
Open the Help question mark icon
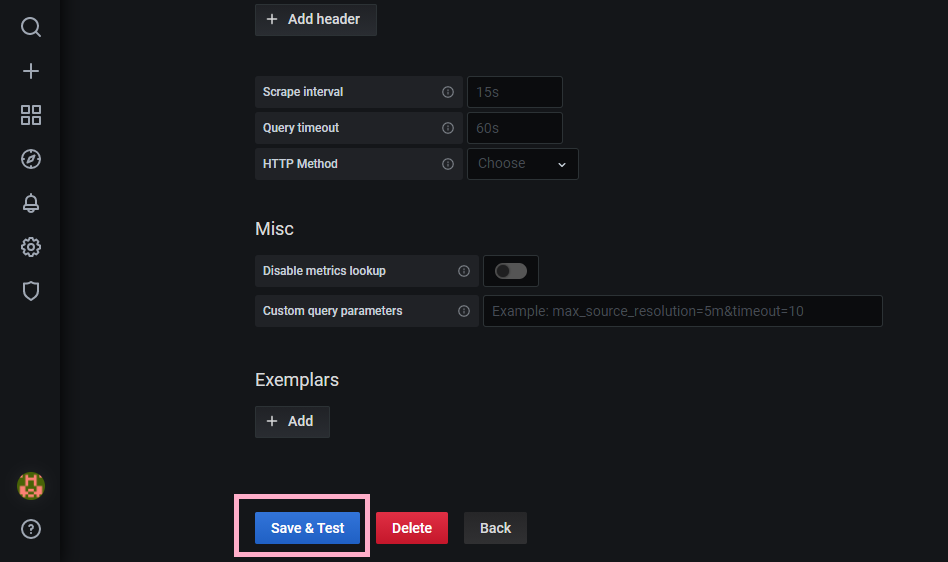[31, 529]
